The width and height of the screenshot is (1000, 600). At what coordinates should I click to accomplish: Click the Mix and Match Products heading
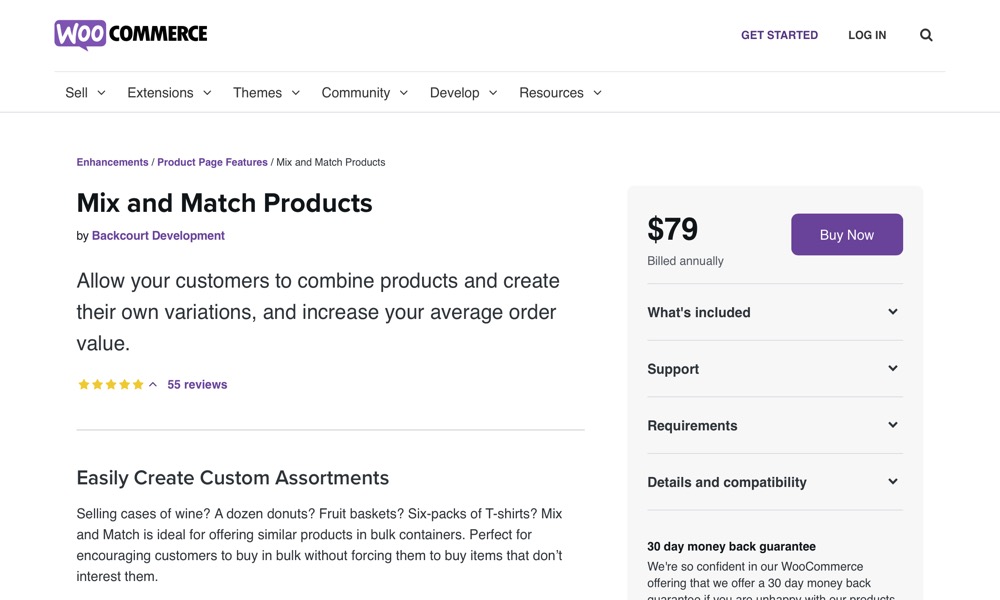pos(224,203)
